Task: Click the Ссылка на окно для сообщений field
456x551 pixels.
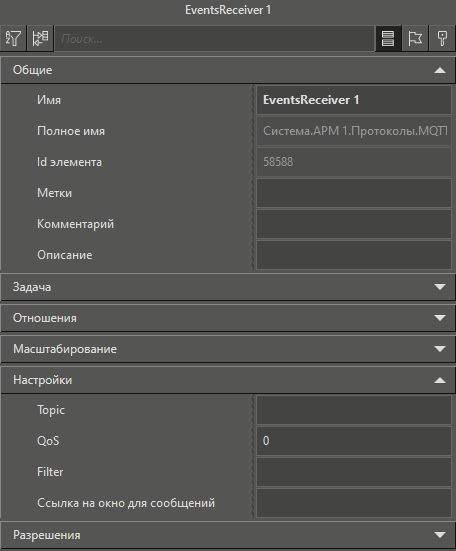Action: (x=354, y=503)
